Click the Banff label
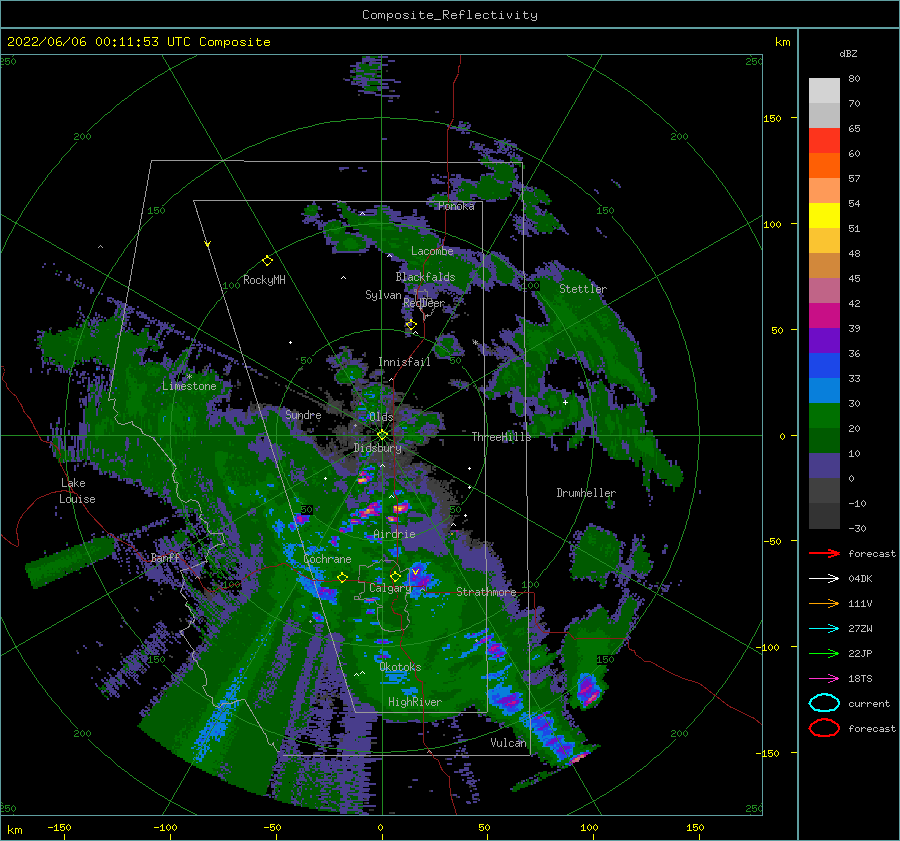This screenshot has height=841, width=900. pos(165,558)
